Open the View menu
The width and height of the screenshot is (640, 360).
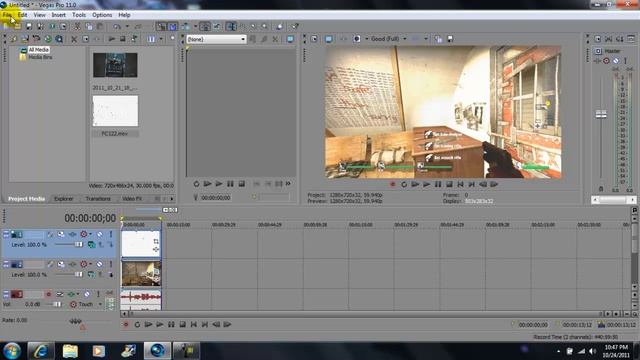tap(40, 15)
